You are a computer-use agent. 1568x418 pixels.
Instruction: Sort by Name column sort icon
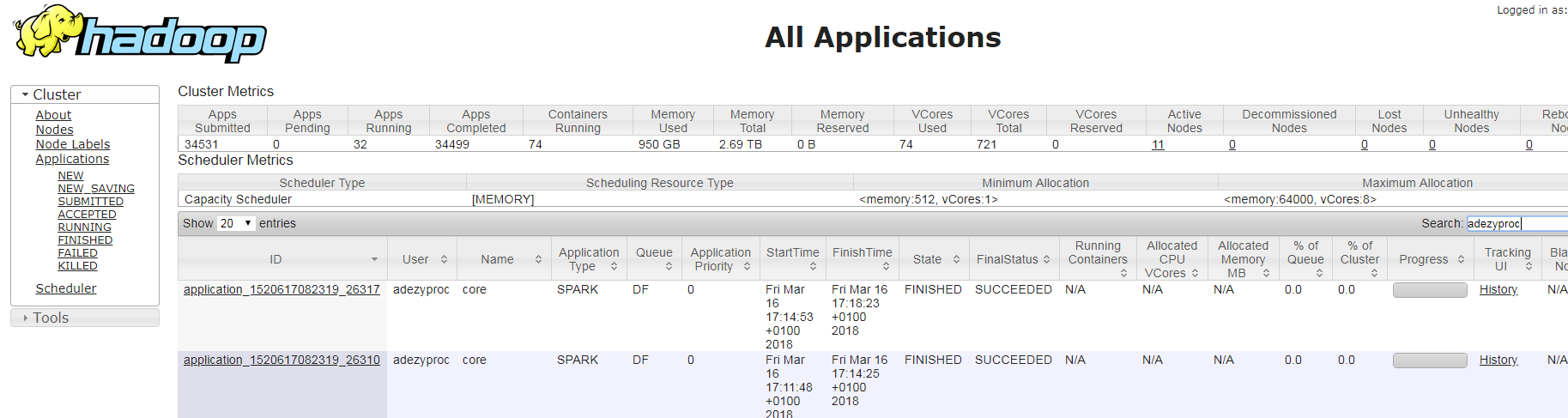coord(538,259)
